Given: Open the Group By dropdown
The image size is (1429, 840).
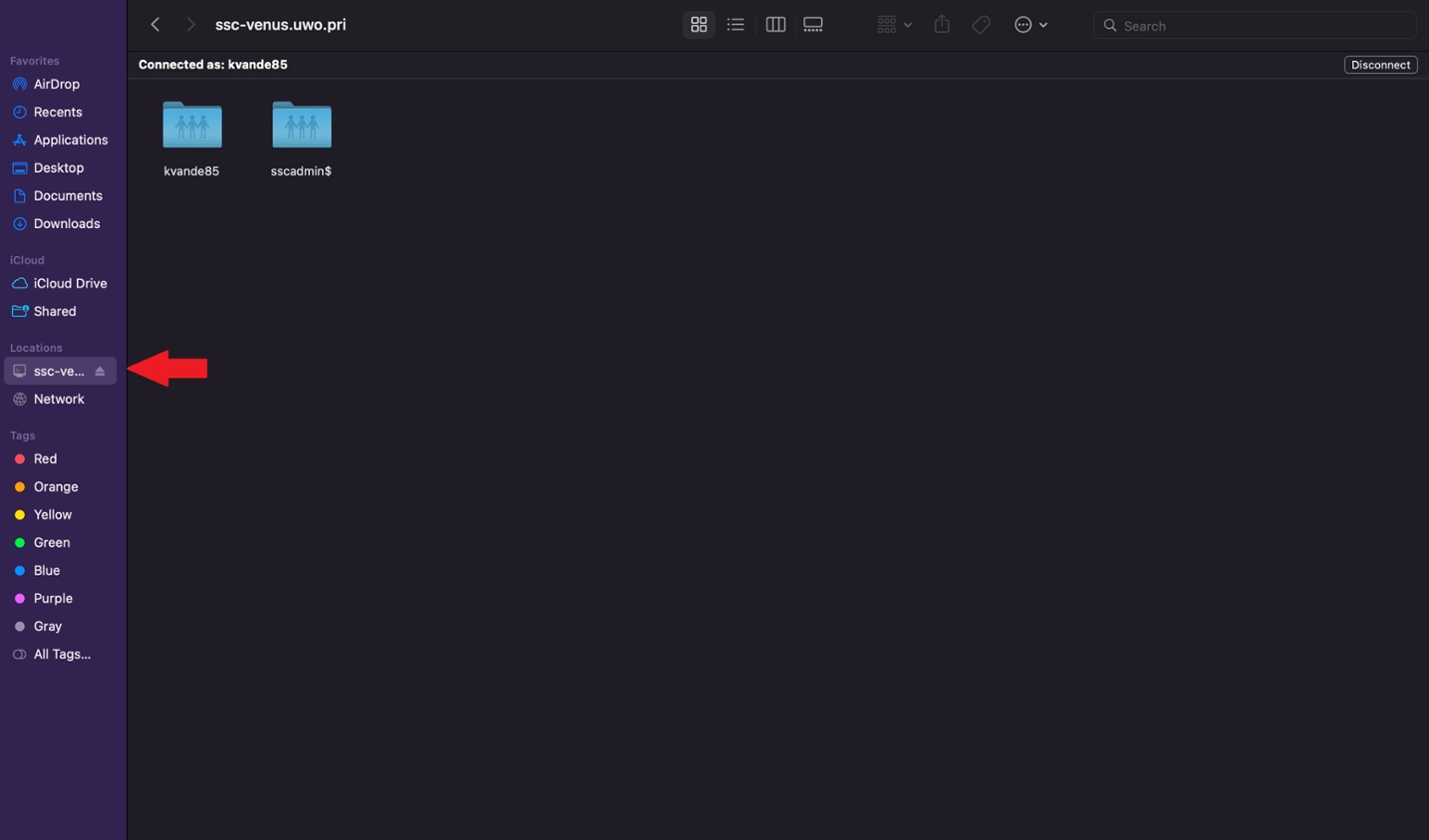Looking at the screenshot, I should pos(893,24).
